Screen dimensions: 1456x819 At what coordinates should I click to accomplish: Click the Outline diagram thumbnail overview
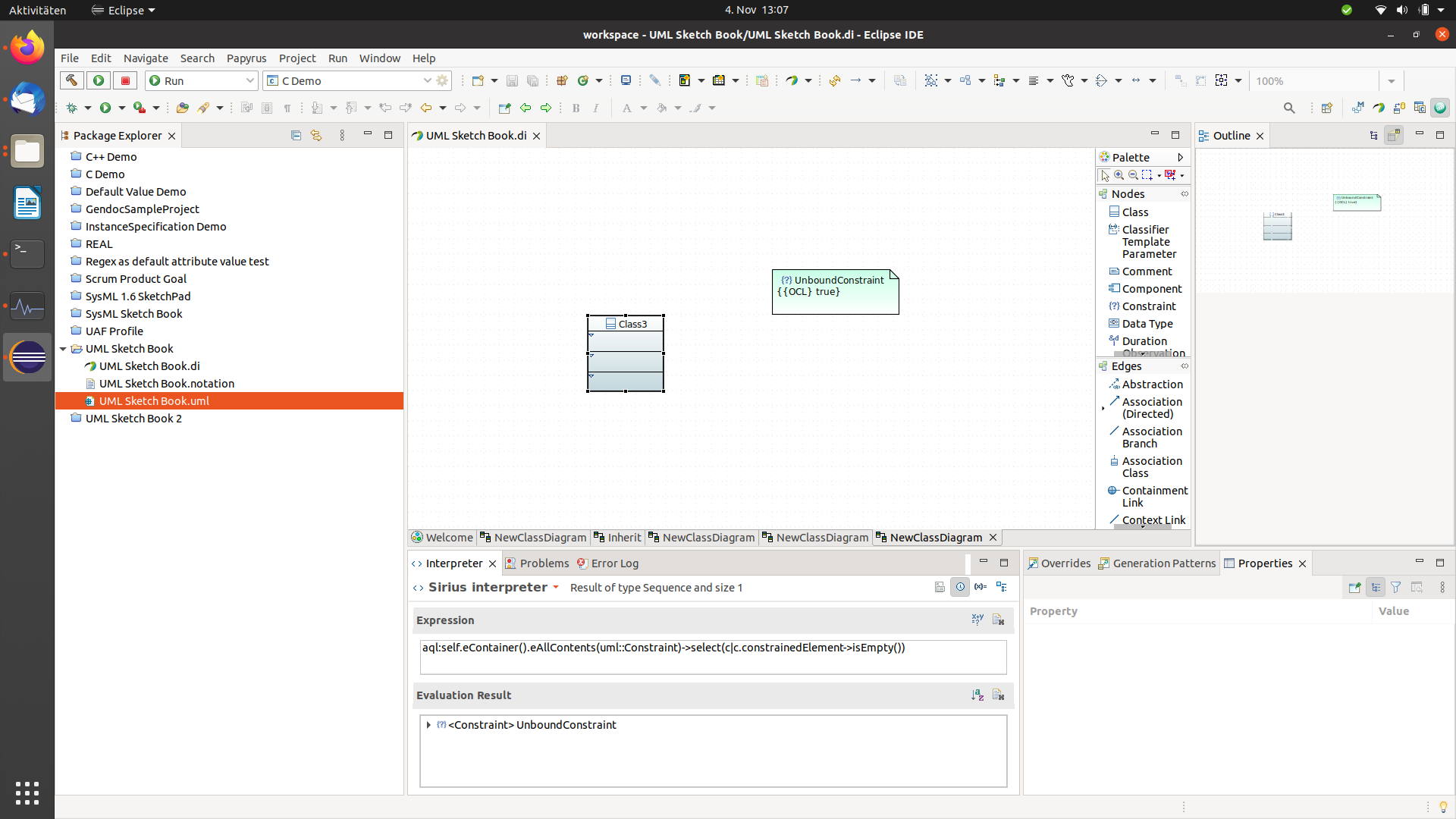1325,221
